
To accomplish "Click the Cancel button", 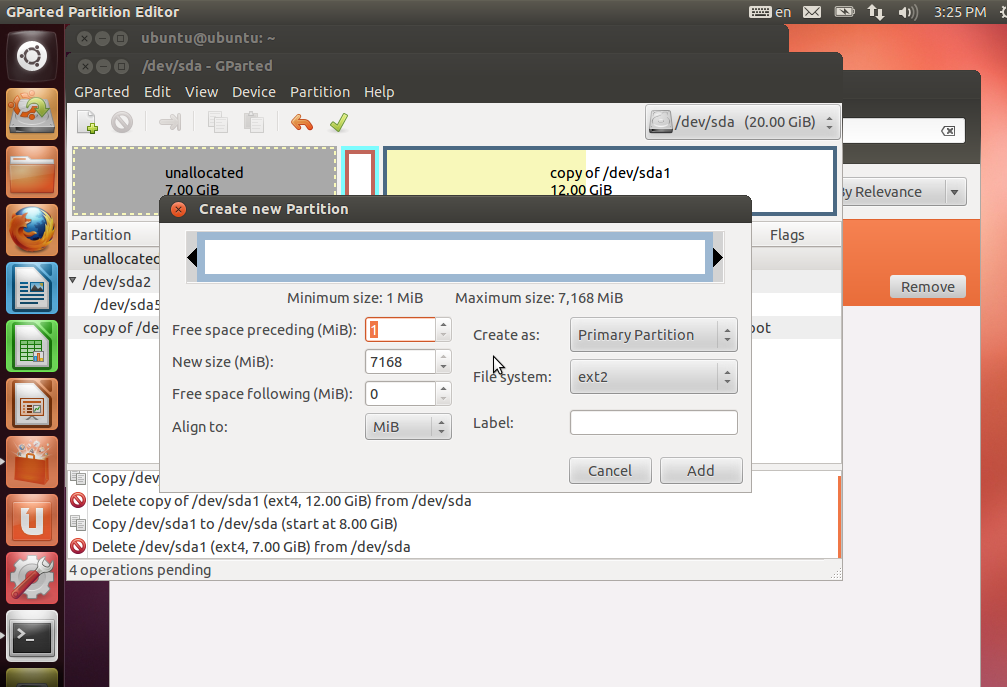I will (610, 470).
